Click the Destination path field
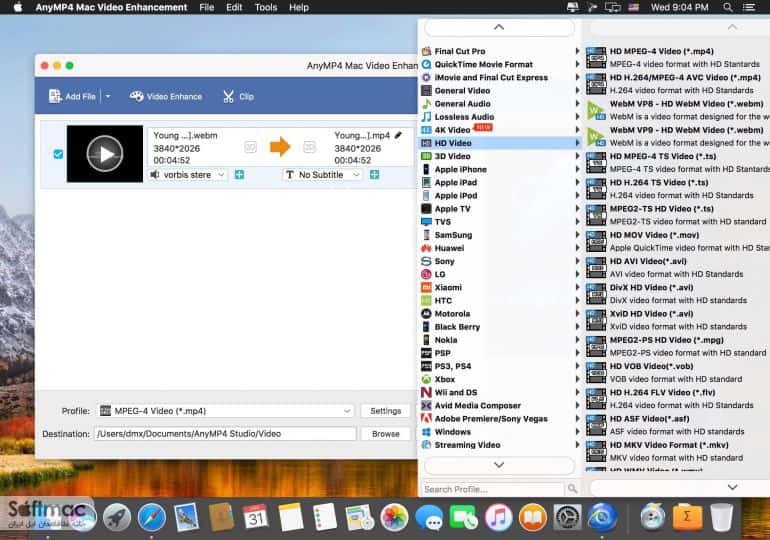The width and height of the screenshot is (770, 540). point(225,434)
